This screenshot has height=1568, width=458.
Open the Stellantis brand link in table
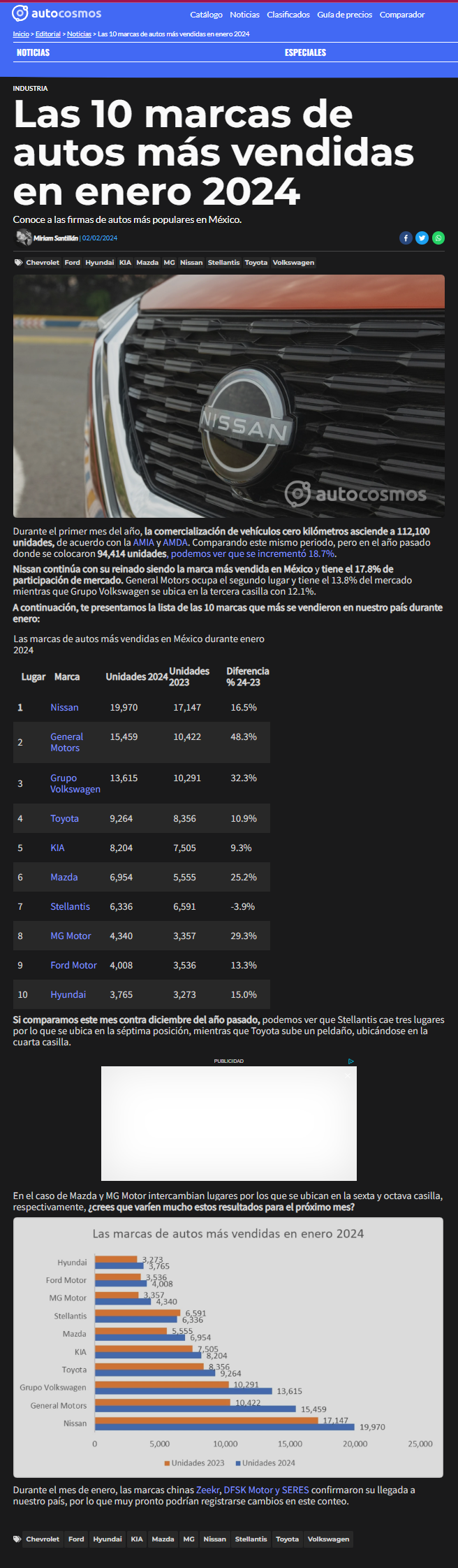click(x=70, y=906)
